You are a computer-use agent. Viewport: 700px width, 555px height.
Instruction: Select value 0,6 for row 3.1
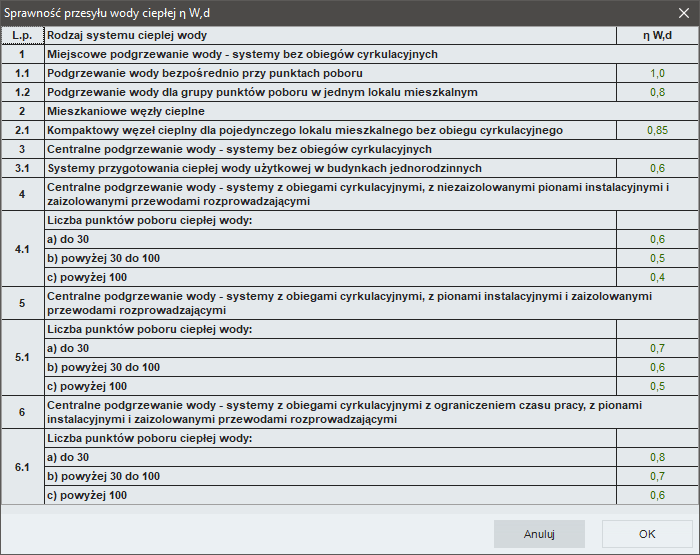click(657, 168)
